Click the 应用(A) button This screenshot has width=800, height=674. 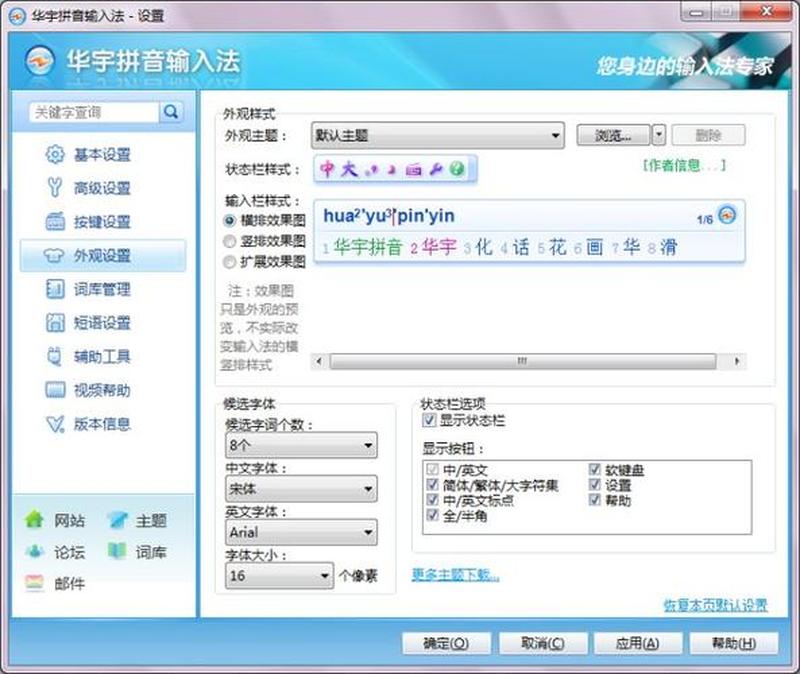click(x=638, y=643)
